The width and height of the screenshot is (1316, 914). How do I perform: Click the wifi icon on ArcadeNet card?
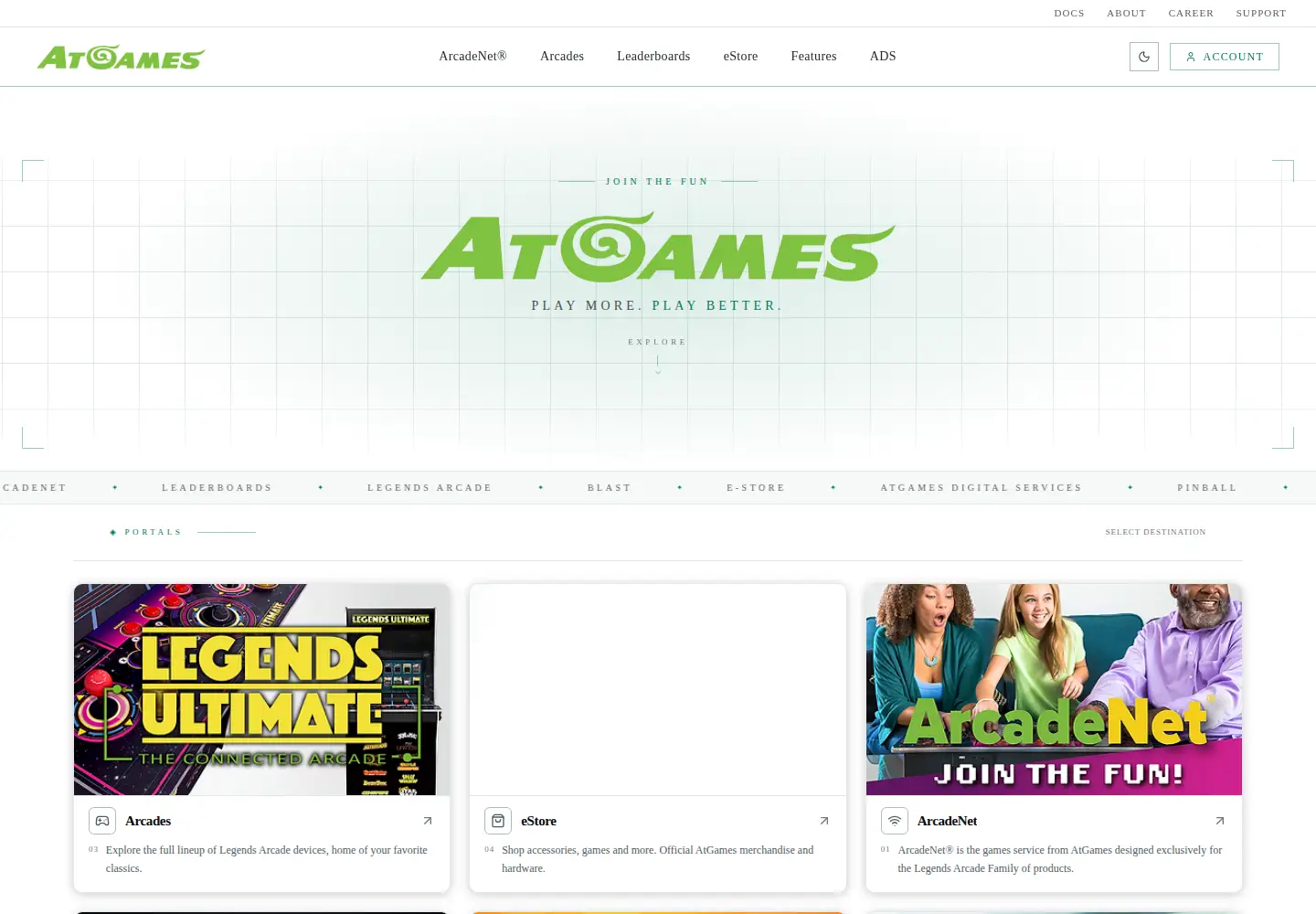point(895,821)
